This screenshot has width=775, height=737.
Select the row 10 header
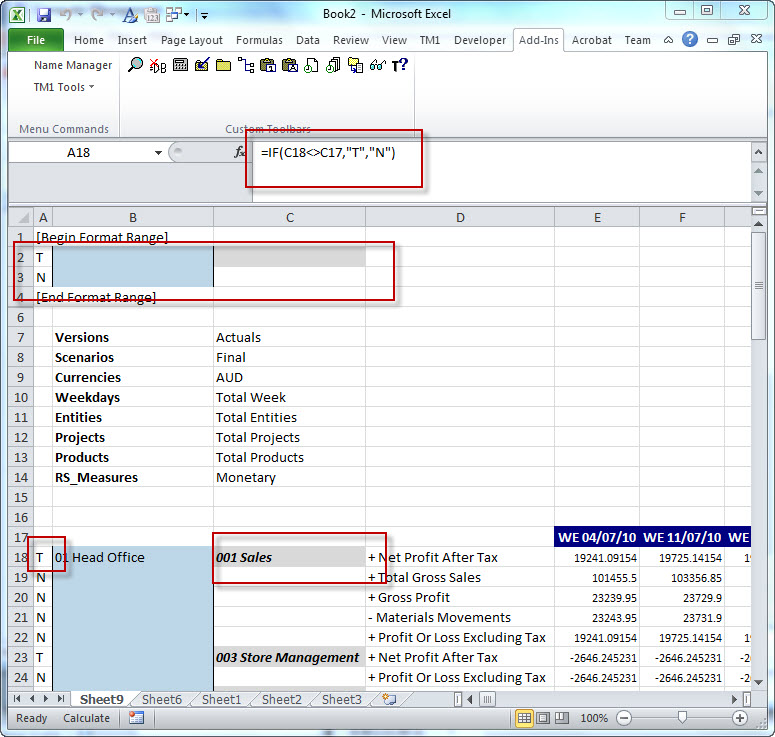21,397
